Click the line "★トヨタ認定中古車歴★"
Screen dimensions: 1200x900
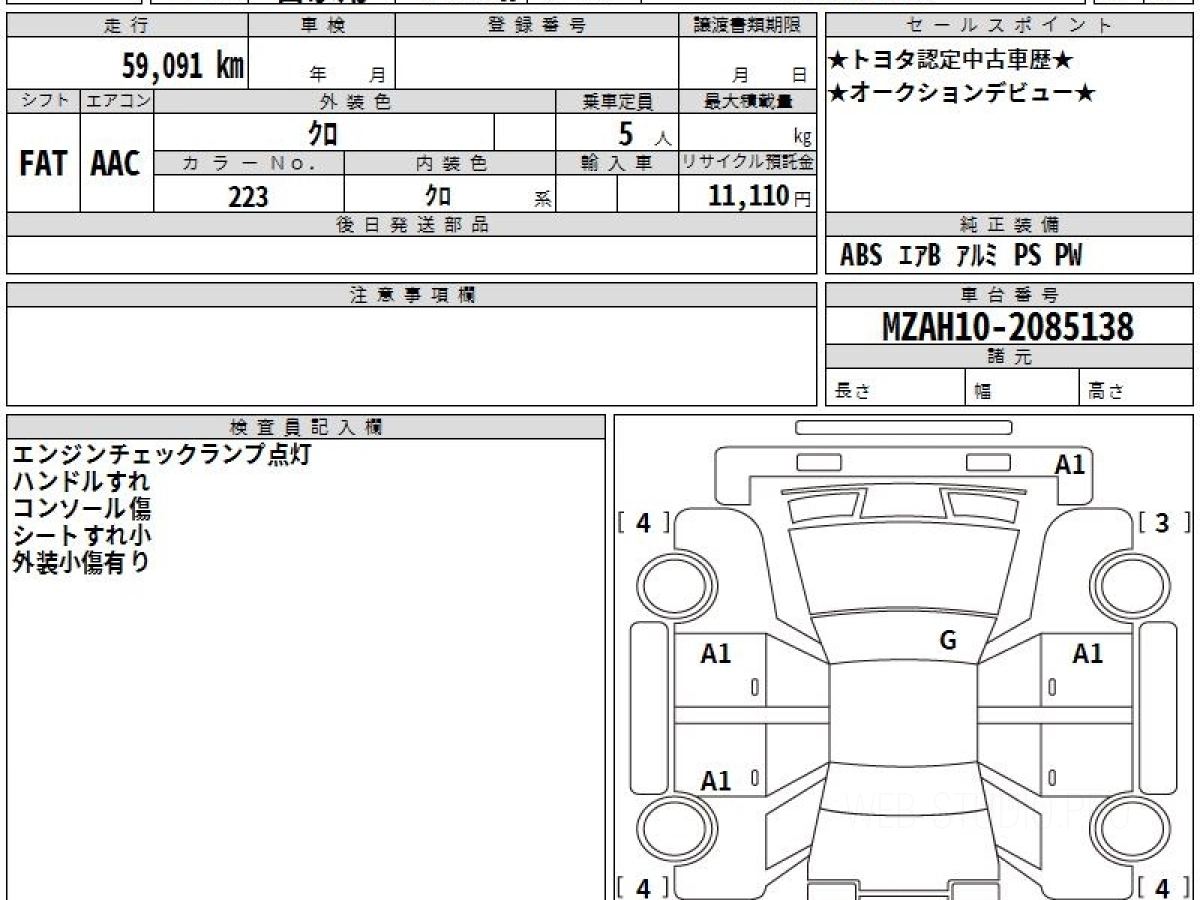point(950,61)
